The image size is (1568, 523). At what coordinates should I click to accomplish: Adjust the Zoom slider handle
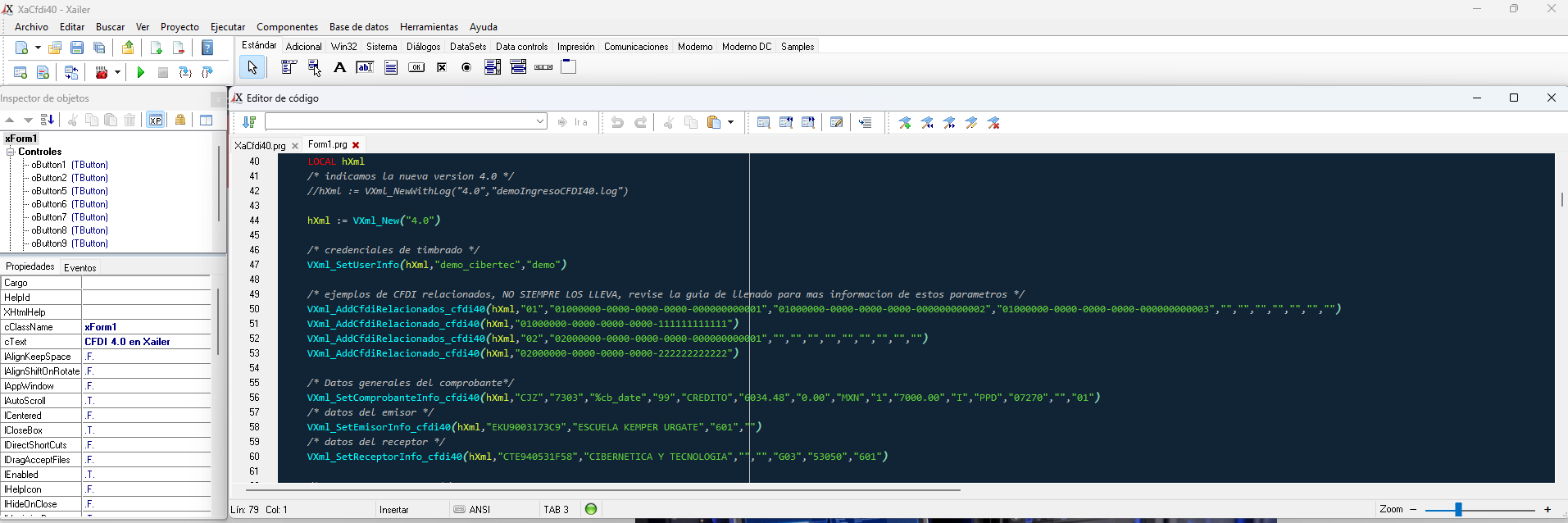pos(1458,510)
